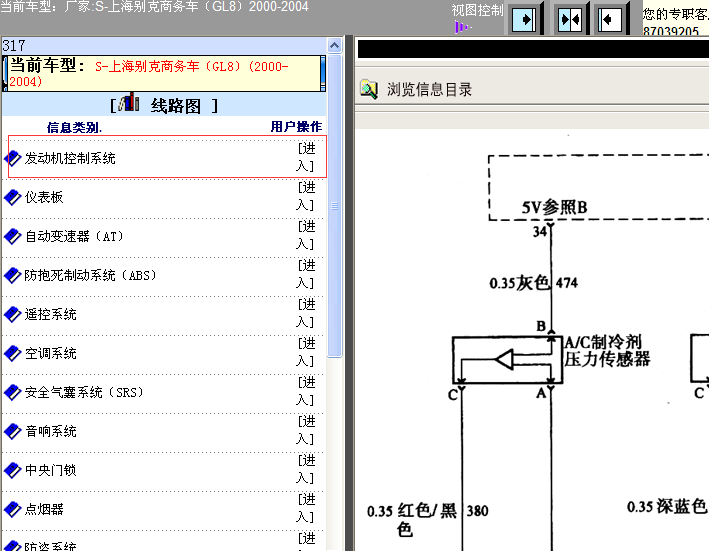Image resolution: width=709 pixels, height=551 pixels.
Task: Open 中央门锁 via its [进入] link
Action: point(306,469)
